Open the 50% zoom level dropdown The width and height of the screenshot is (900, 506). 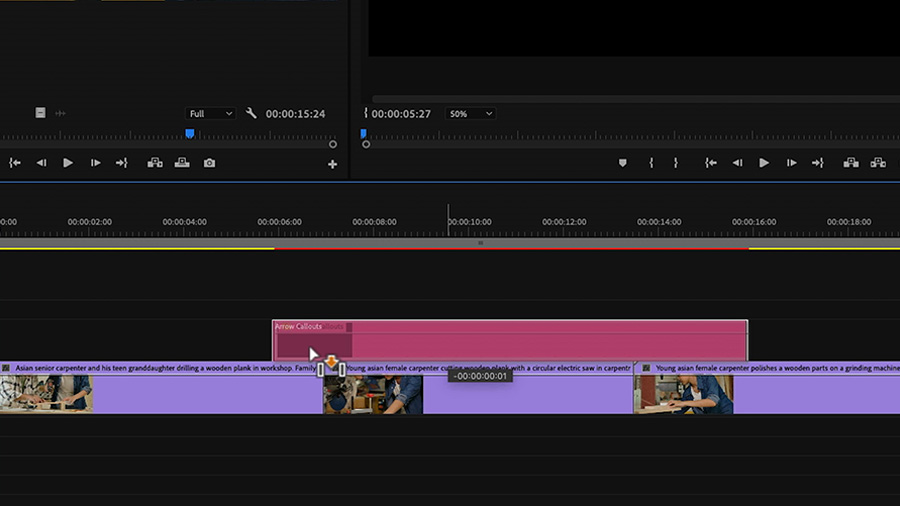pyautogui.click(x=470, y=114)
